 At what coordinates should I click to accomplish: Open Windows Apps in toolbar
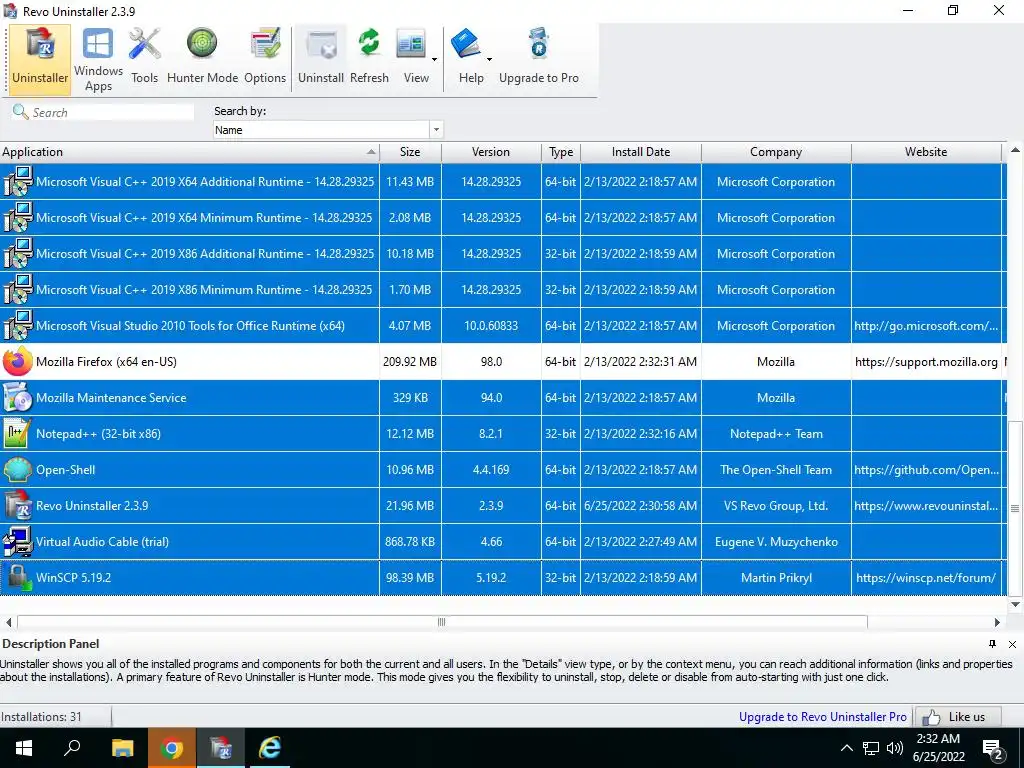[x=98, y=59]
